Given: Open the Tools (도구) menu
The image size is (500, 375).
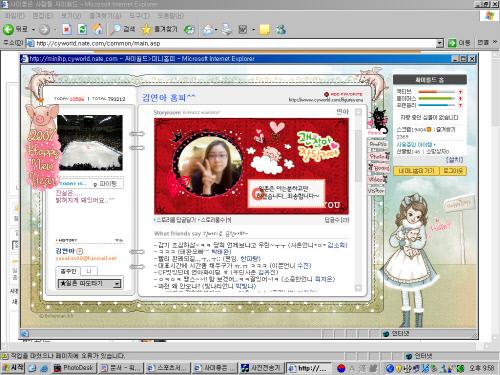Looking at the screenshot, I should (139, 16).
